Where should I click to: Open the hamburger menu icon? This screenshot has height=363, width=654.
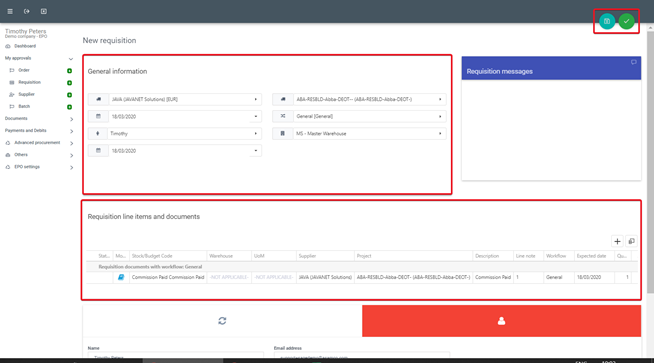click(10, 11)
